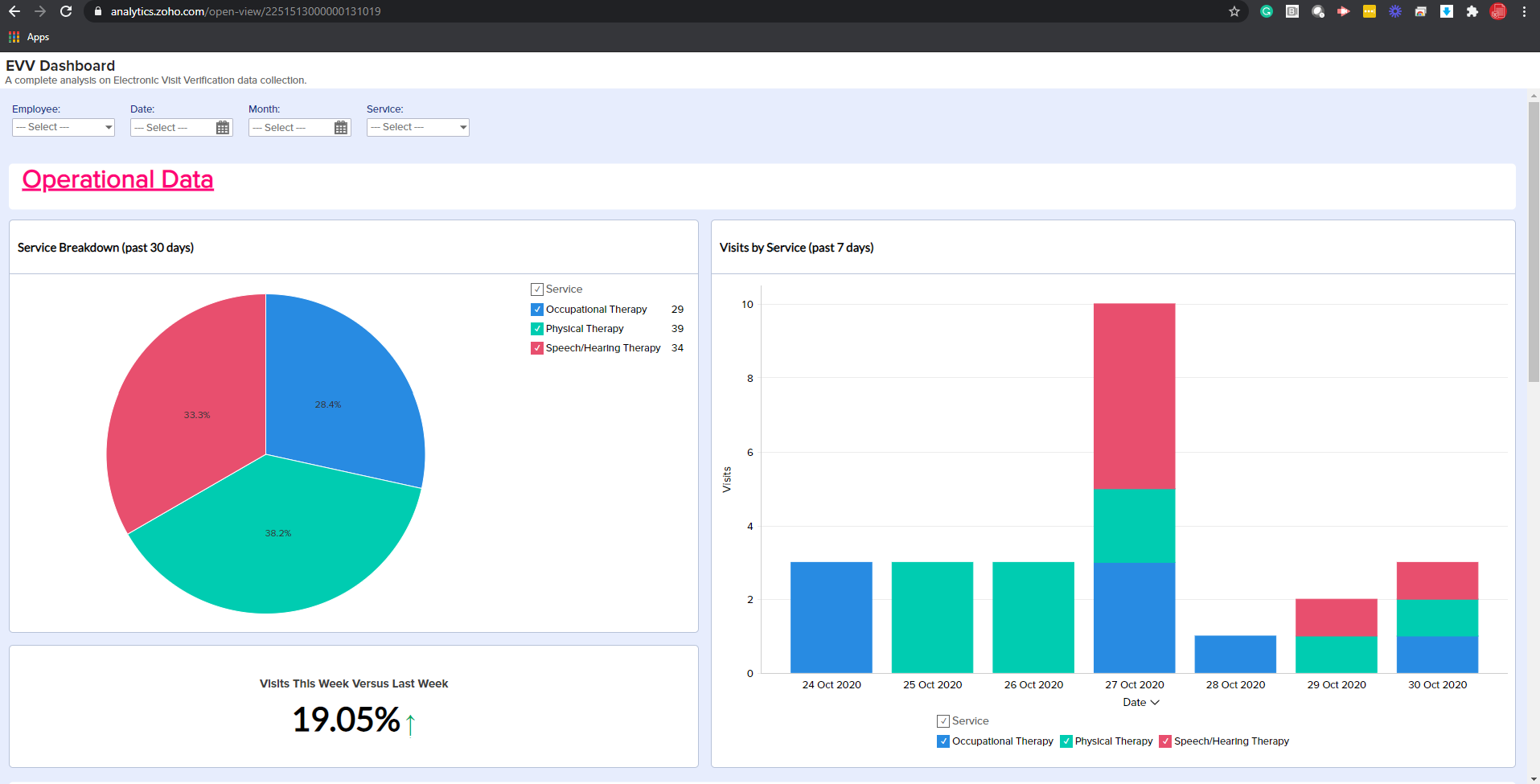This screenshot has height=784, width=1540.
Task: Uncheck Occupational Therapy below the bar chart
Action: point(943,741)
